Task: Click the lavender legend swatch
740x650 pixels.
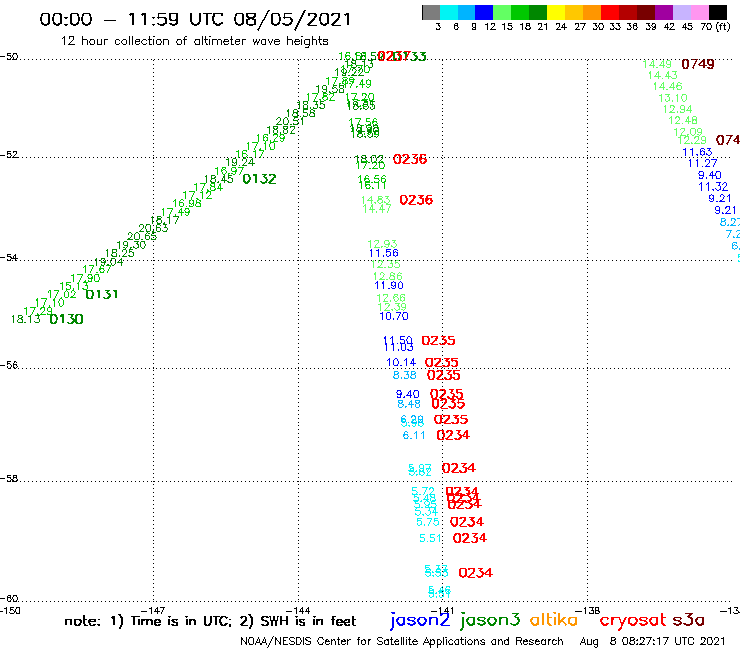Action: coord(682,12)
